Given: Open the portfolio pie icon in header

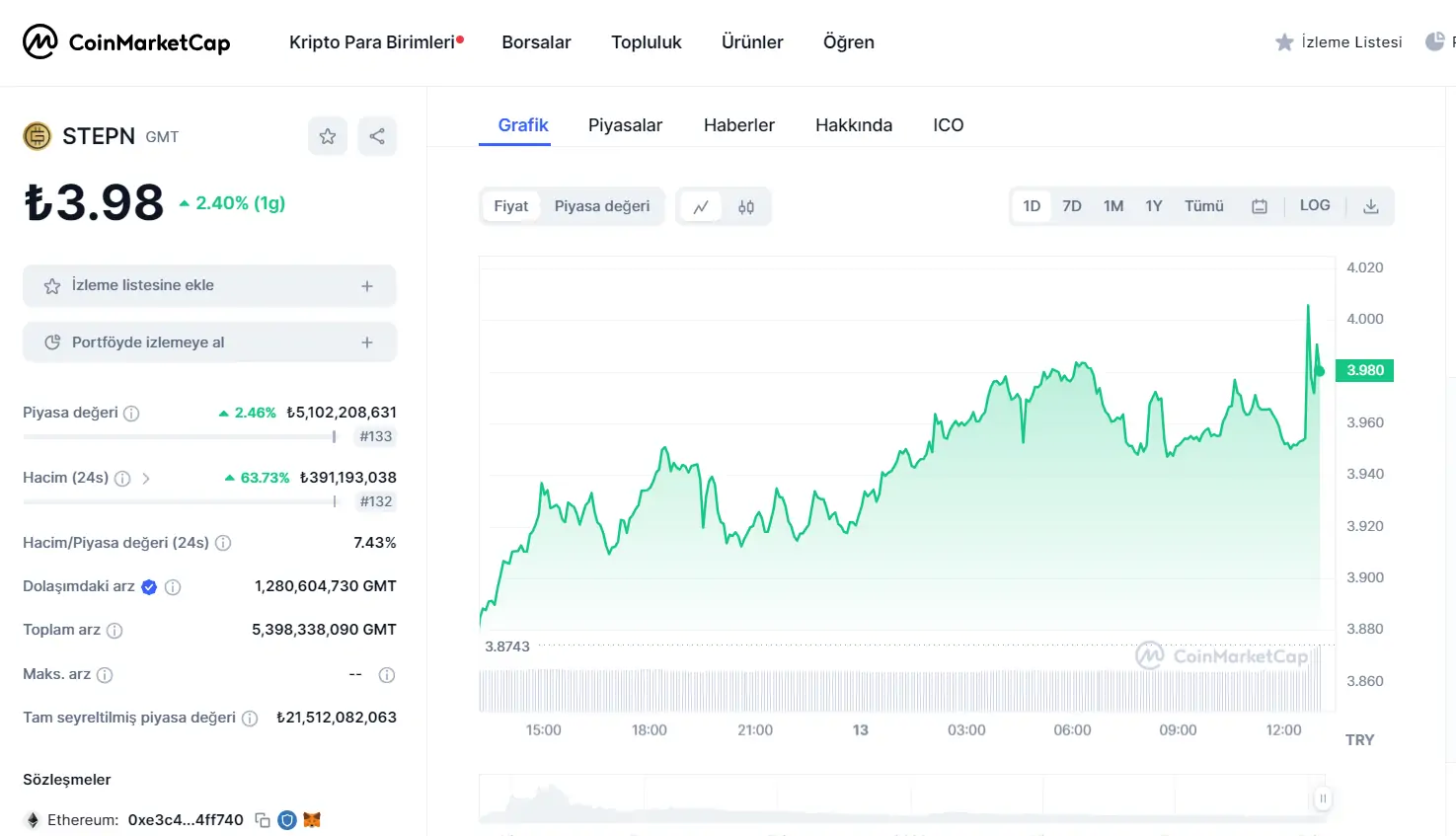Looking at the screenshot, I should tap(1435, 41).
